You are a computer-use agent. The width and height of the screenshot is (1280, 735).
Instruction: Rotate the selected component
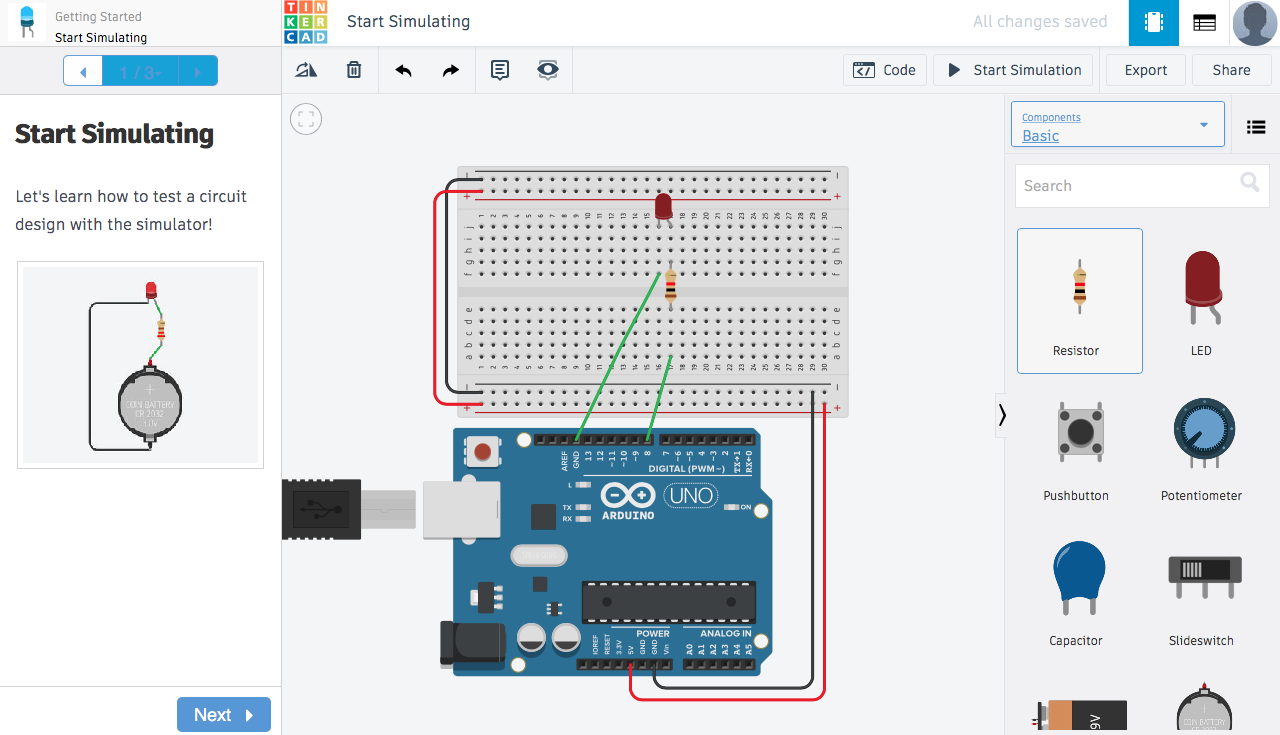click(x=306, y=70)
